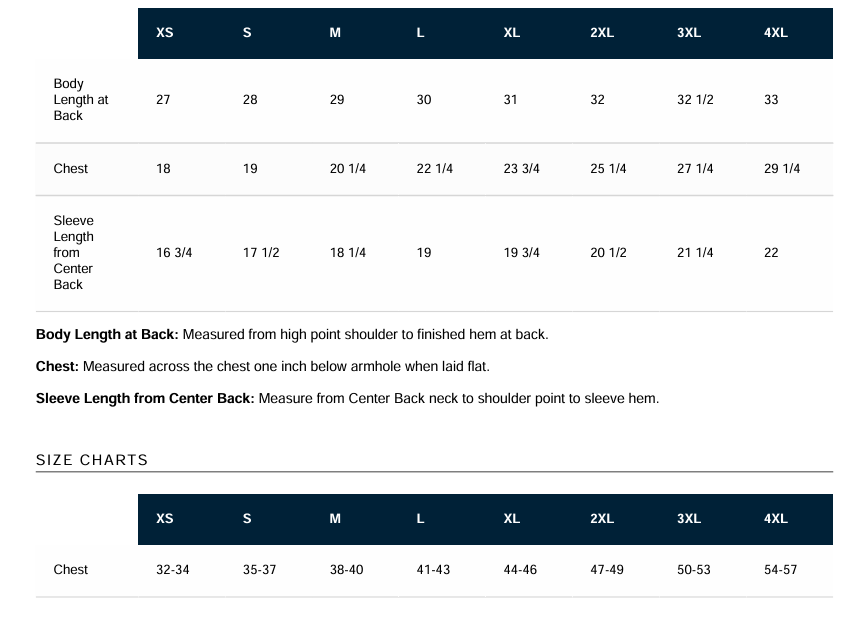Click the sleeve length value 16 3/4
This screenshot has width=856, height=636.
pyautogui.click(x=174, y=253)
